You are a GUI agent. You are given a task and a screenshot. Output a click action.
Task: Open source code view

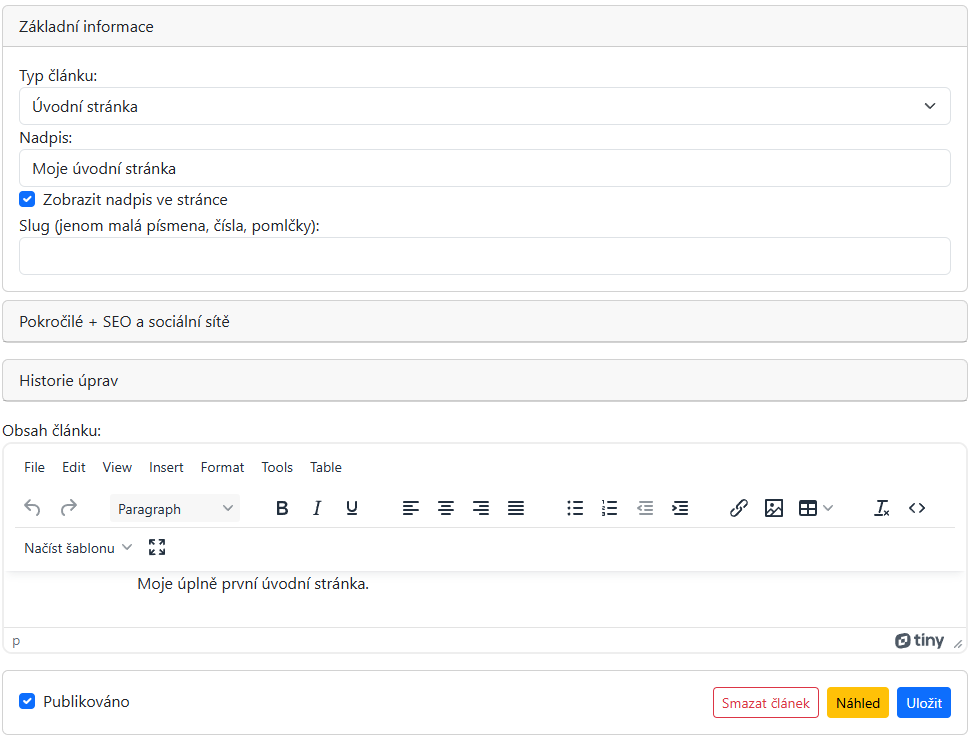pos(917,508)
